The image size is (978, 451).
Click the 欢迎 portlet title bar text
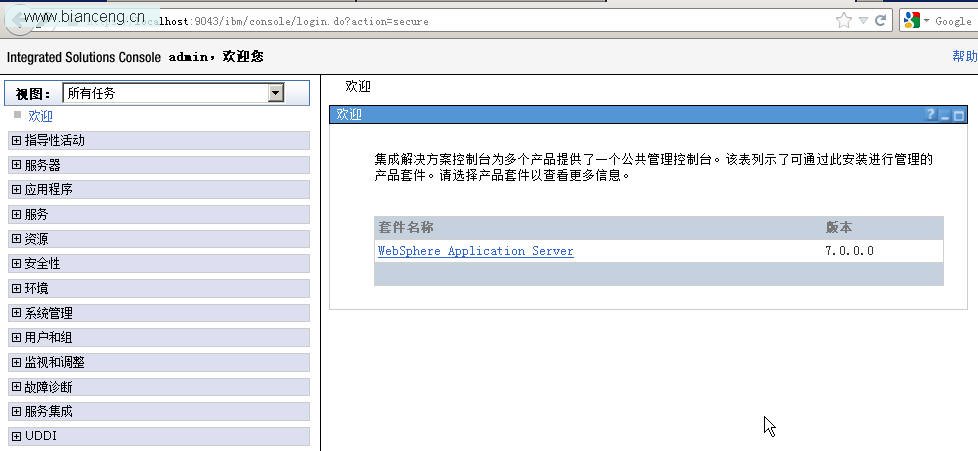(x=349, y=114)
